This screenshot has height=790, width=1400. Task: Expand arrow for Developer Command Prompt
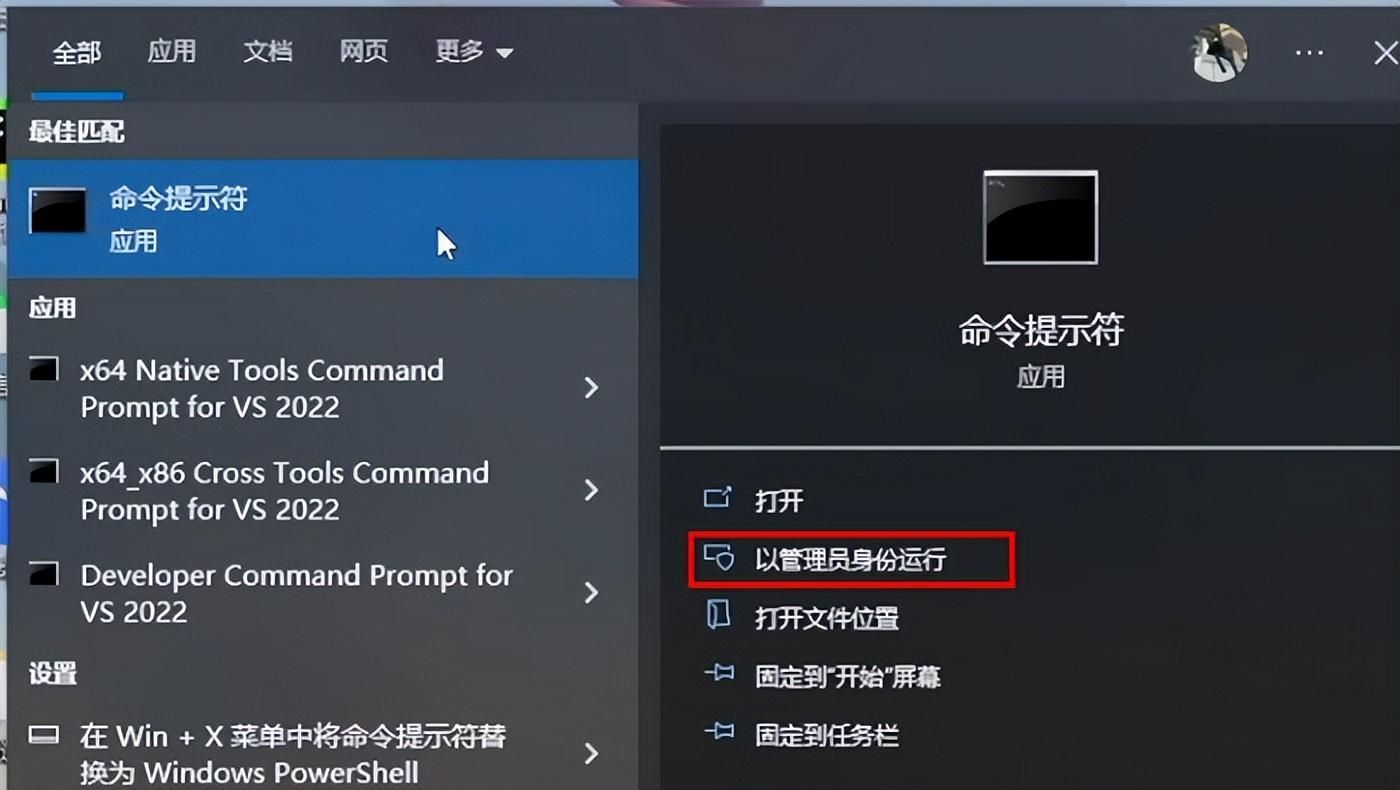pos(591,592)
